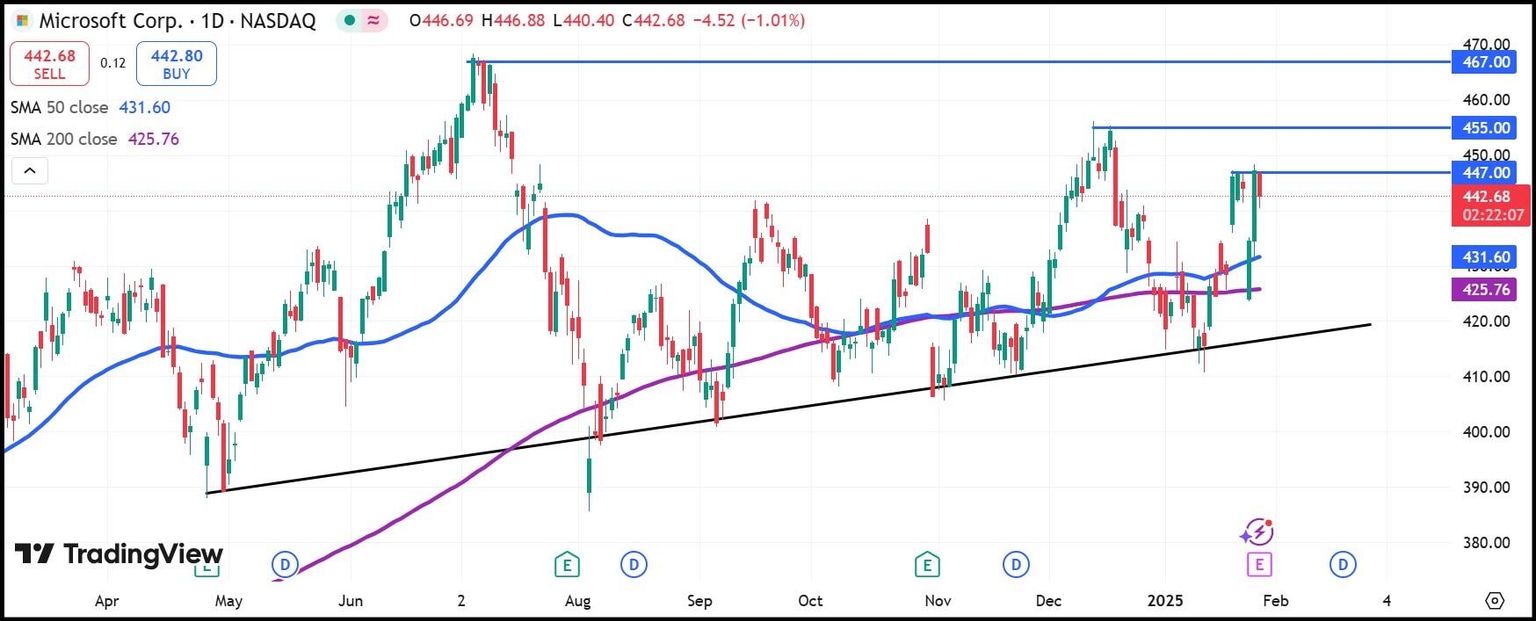Click the 400.00 price axis label

1485,432
